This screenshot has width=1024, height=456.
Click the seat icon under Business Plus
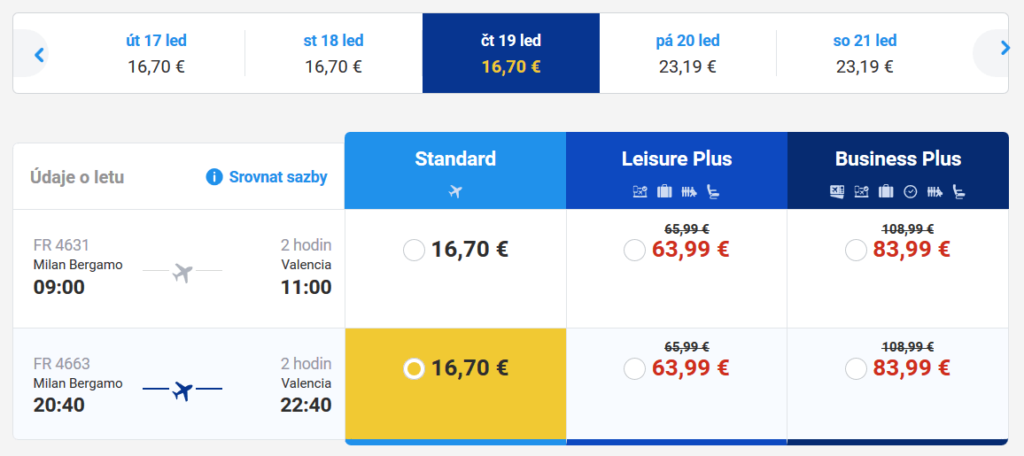pos(959,191)
